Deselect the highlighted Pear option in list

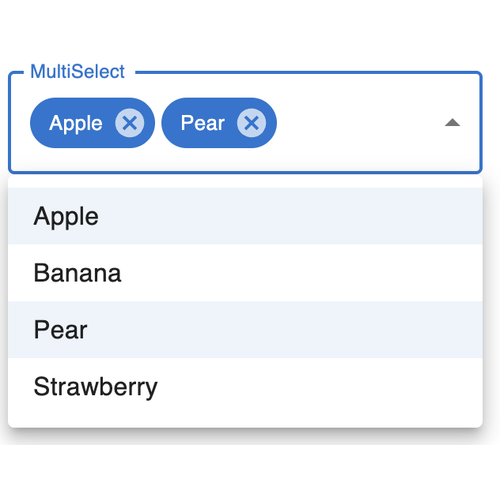point(245,330)
